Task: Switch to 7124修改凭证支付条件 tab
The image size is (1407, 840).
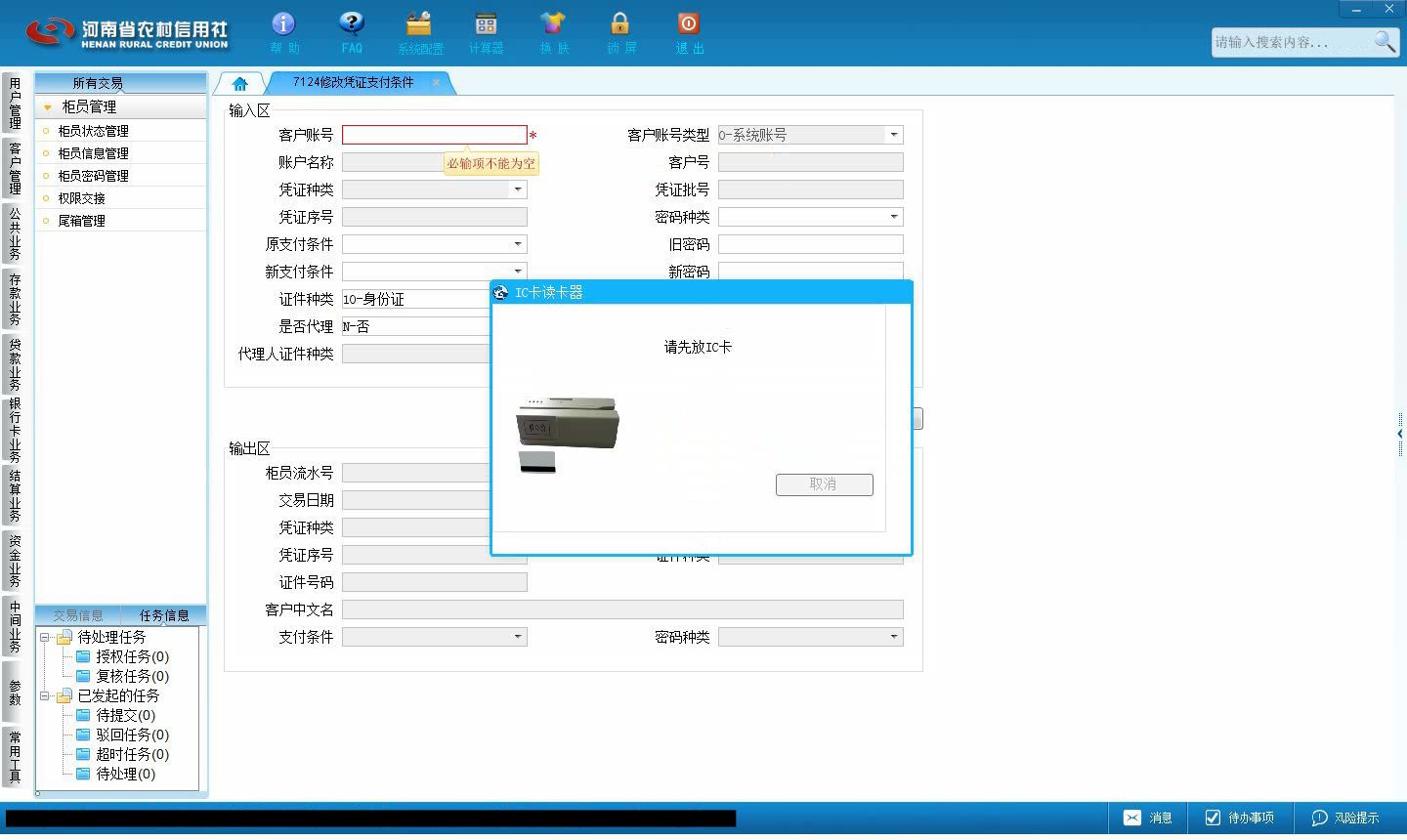Action: (x=353, y=82)
